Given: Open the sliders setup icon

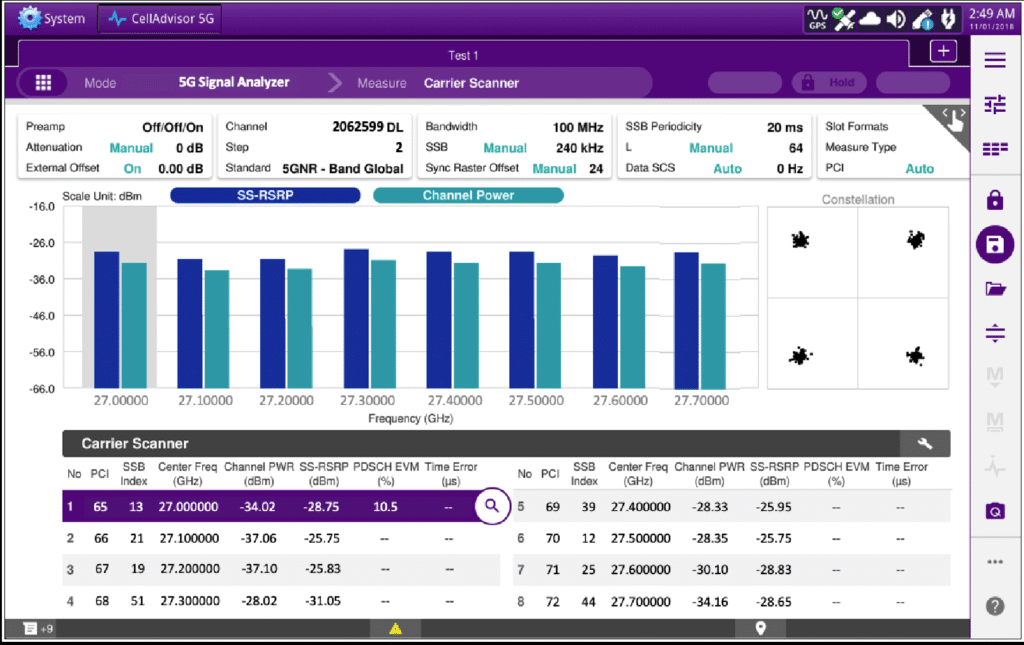Looking at the screenshot, I should [x=994, y=105].
